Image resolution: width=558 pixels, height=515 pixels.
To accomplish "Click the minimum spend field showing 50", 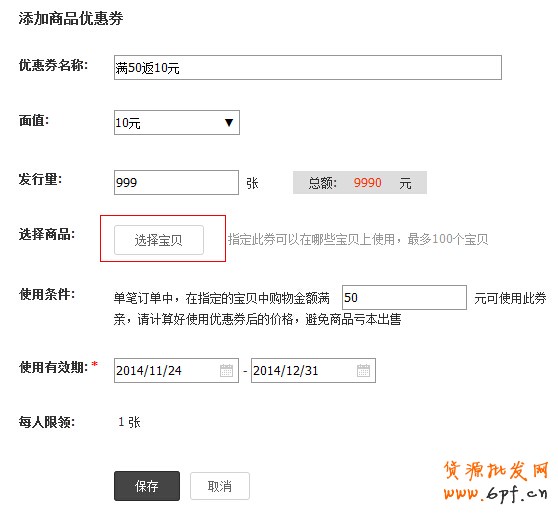I will [x=404, y=298].
